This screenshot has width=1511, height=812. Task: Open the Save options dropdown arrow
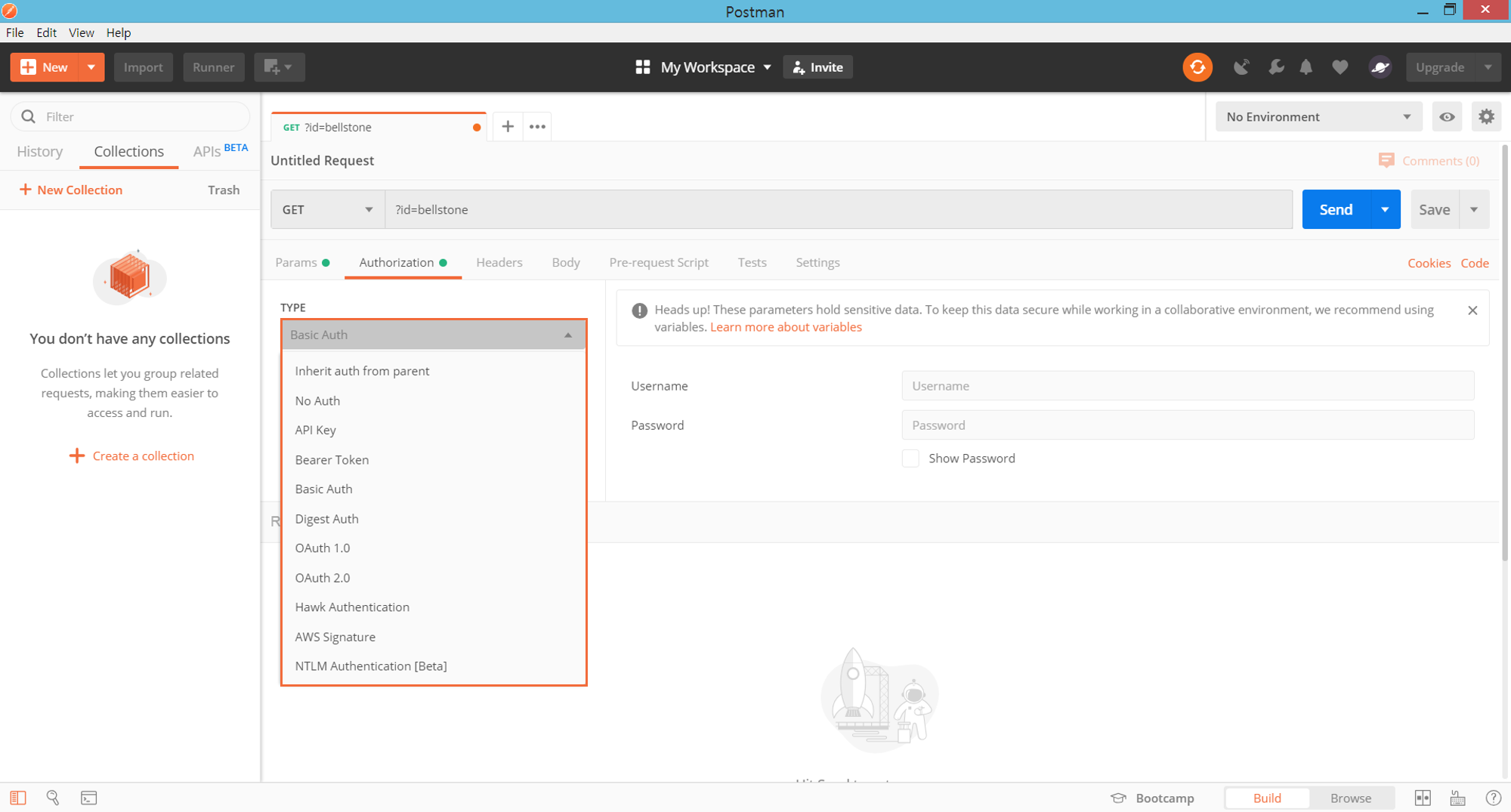(1474, 209)
